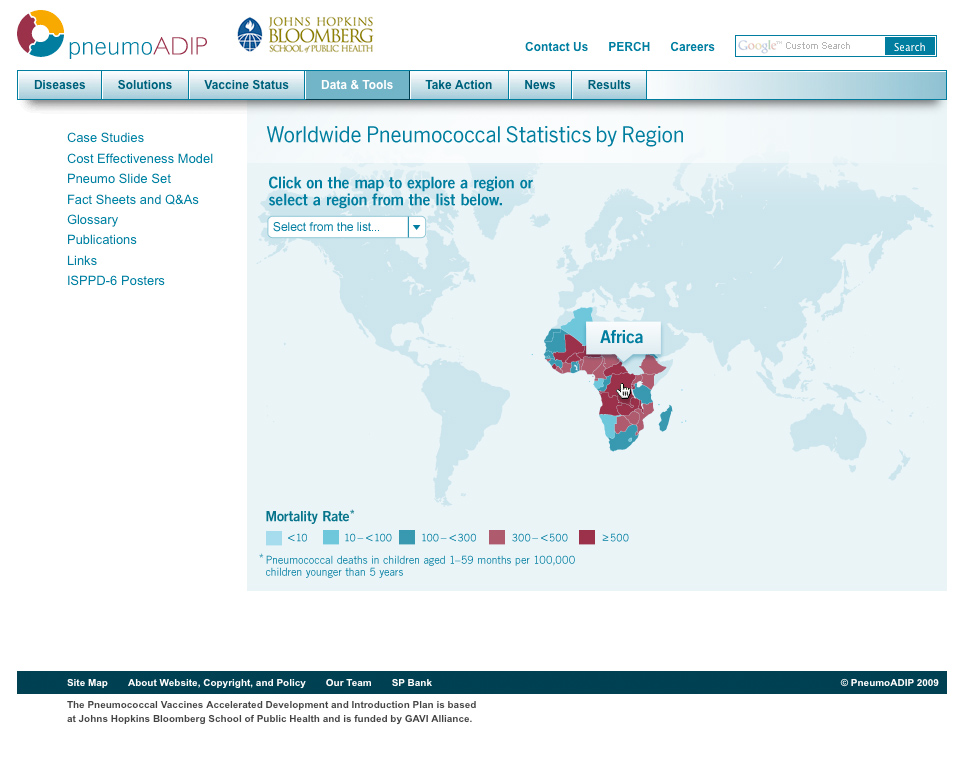Screen dimensions: 968x766
Task: Click the Johns Hopkins Bloomberg School logo
Action: tap(305, 35)
